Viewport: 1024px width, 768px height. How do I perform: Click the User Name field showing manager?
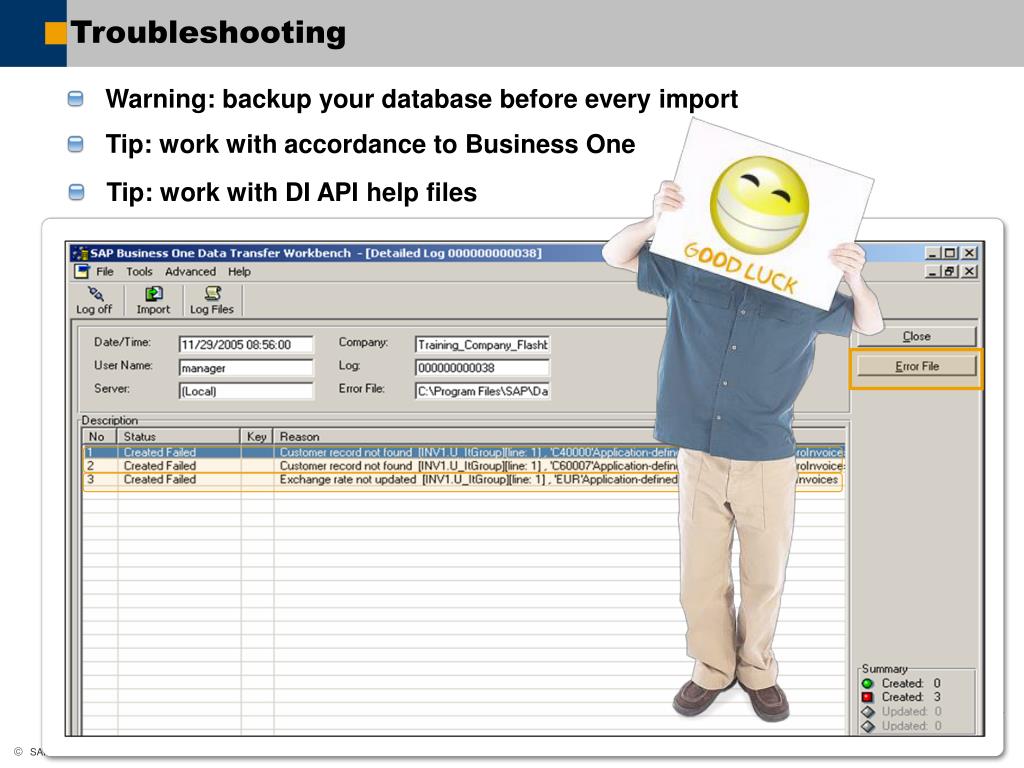[246, 368]
